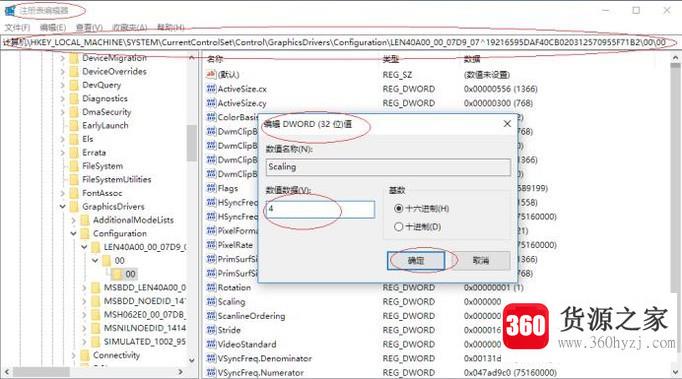682x379 pixels.
Task: Cancel the dialog with 取消 button
Action: (x=481, y=261)
